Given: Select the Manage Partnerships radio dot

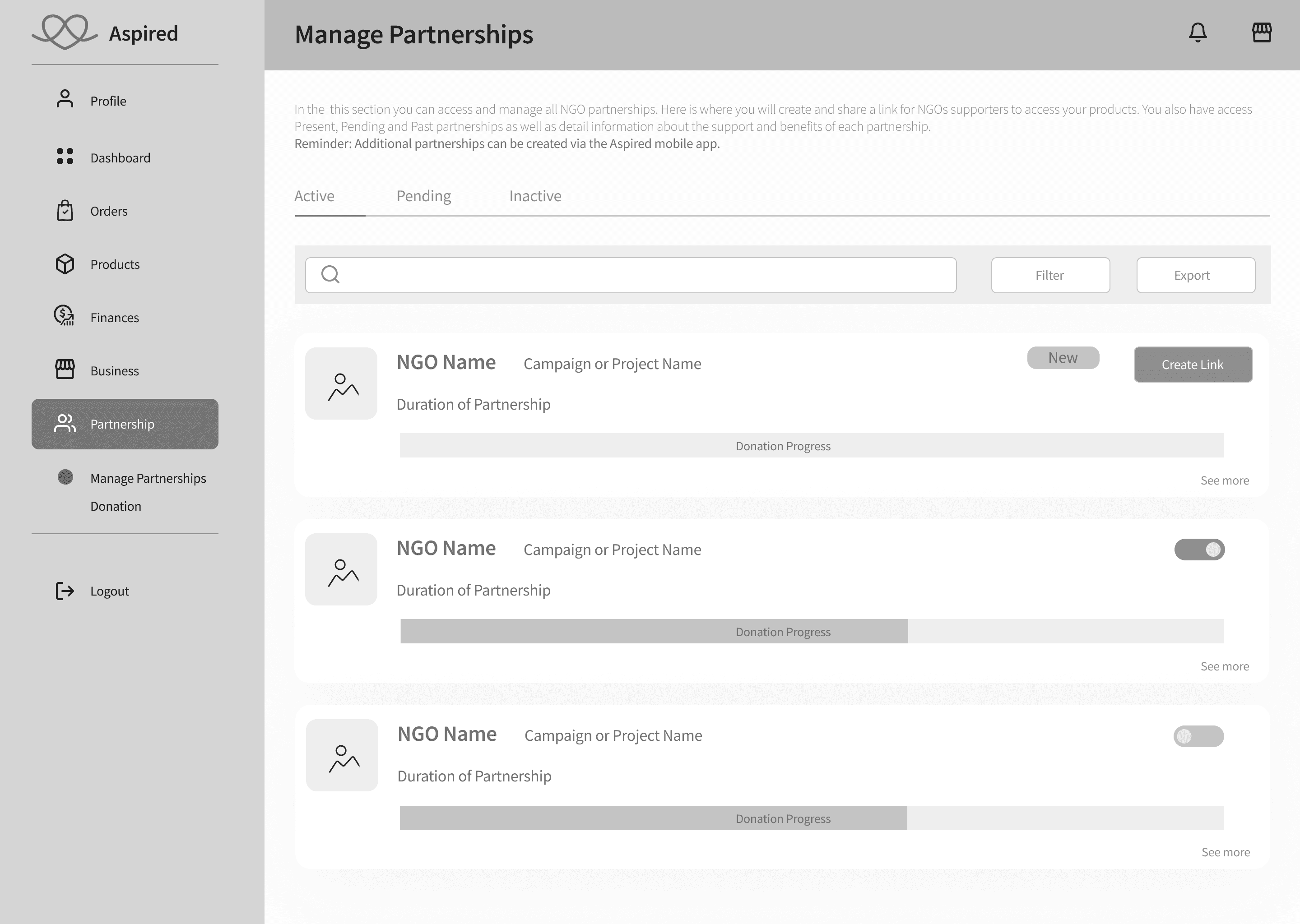Looking at the screenshot, I should click(x=65, y=477).
